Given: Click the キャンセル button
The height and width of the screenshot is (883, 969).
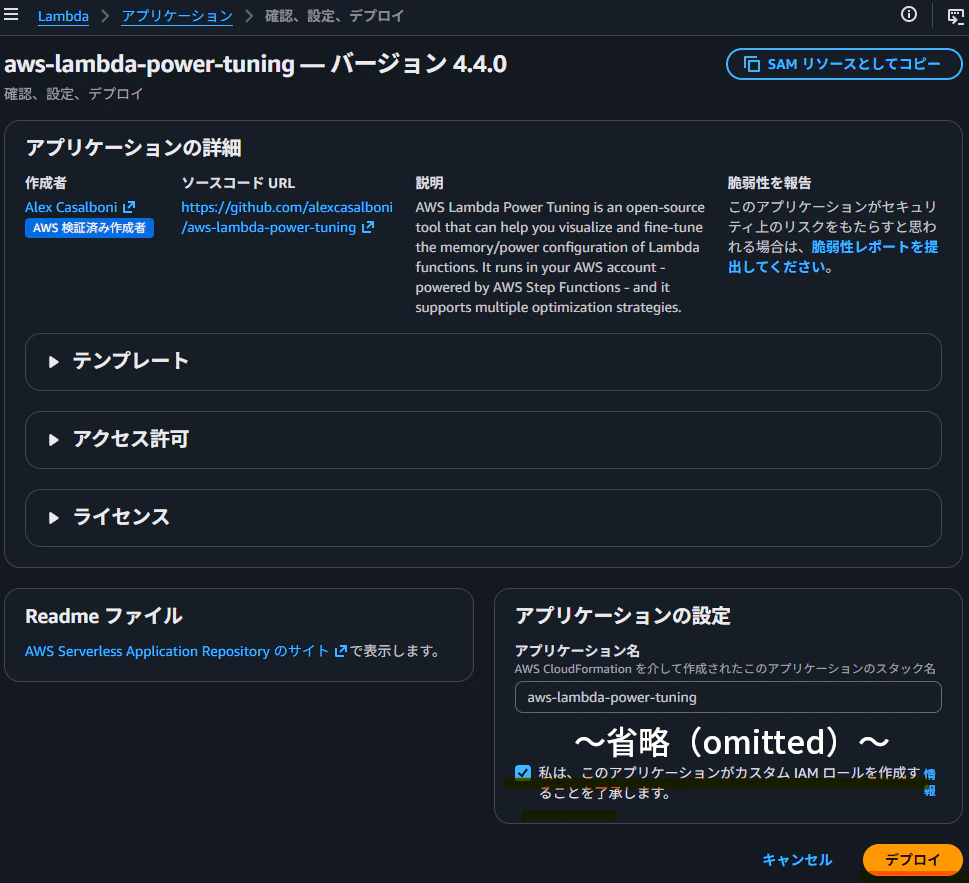Looking at the screenshot, I should pyautogui.click(x=797, y=860).
